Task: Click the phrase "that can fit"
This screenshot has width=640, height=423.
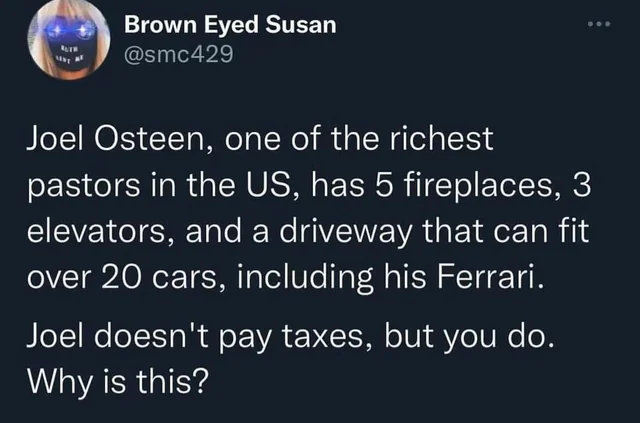Action: coord(505,231)
